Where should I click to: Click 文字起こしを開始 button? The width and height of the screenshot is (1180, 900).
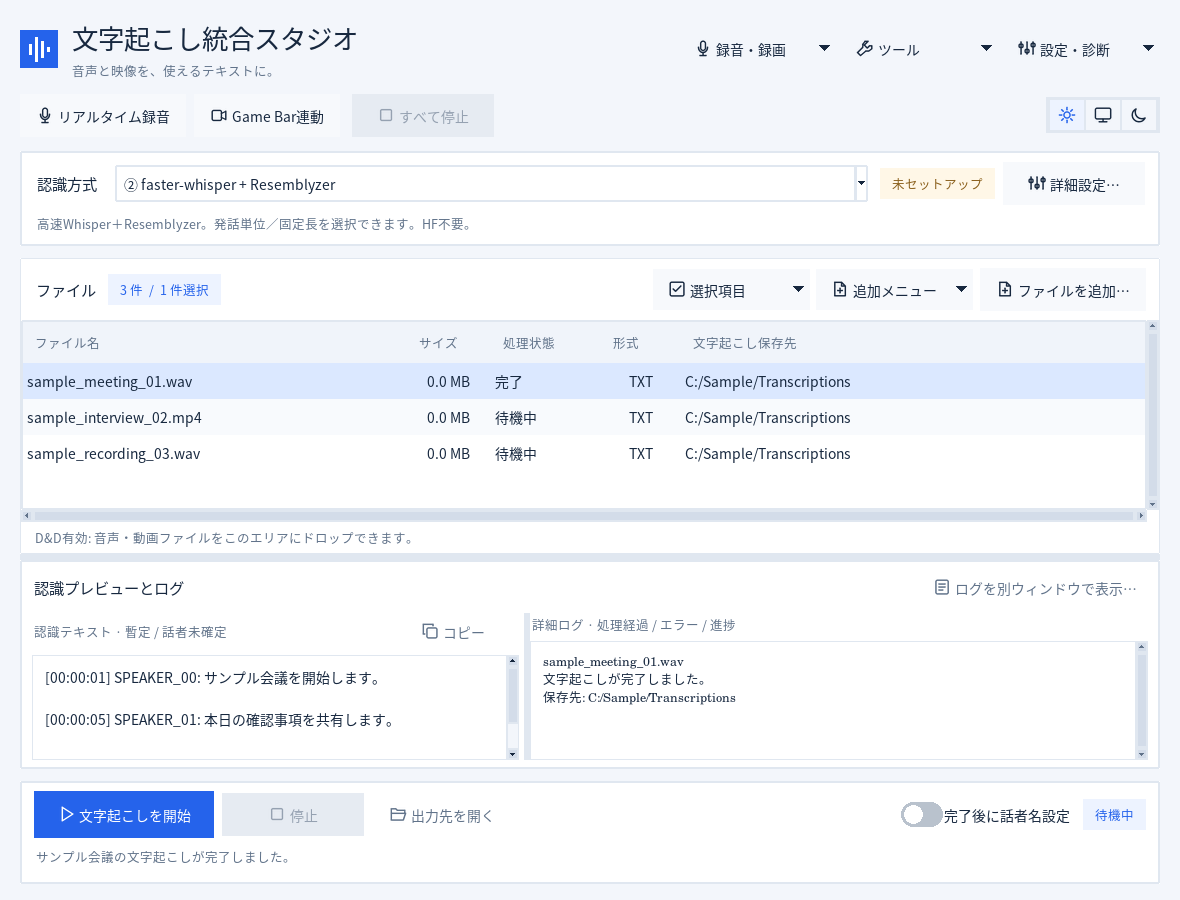[x=124, y=815]
